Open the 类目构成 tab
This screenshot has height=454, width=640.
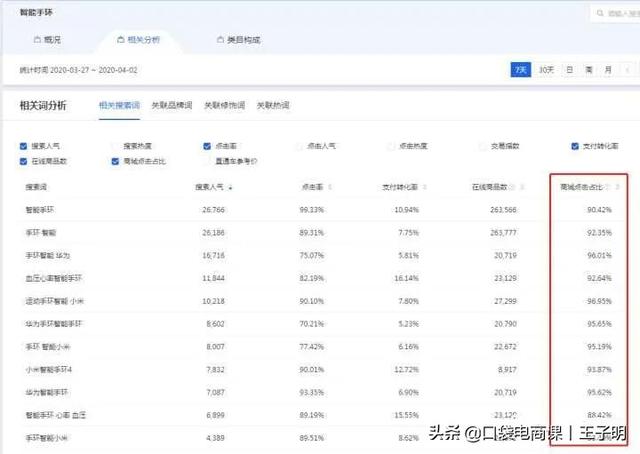click(x=238, y=40)
